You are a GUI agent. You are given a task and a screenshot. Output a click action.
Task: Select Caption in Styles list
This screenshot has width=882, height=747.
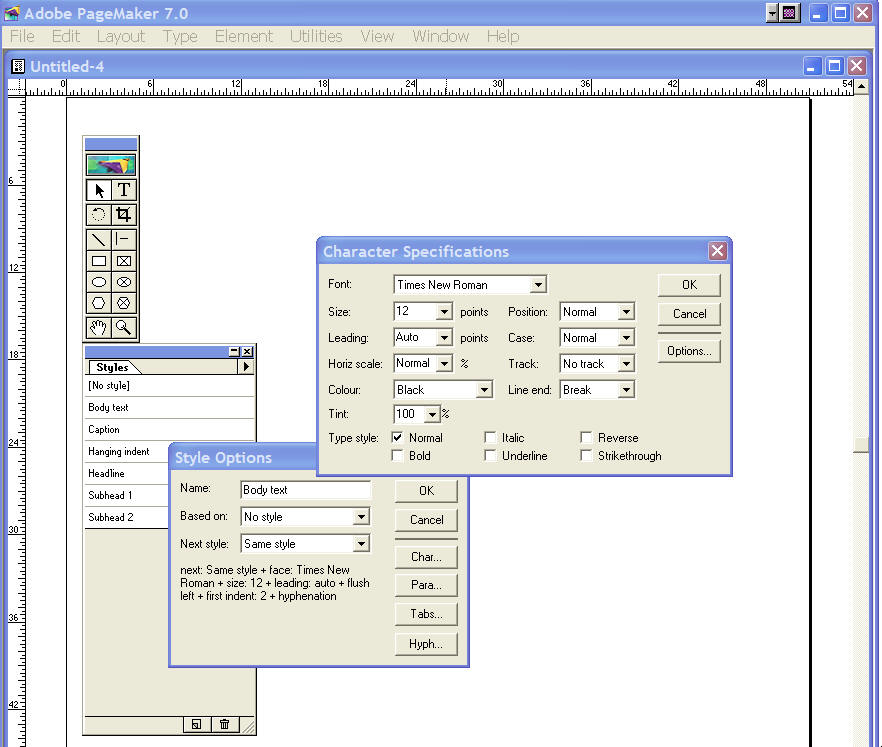point(169,429)
